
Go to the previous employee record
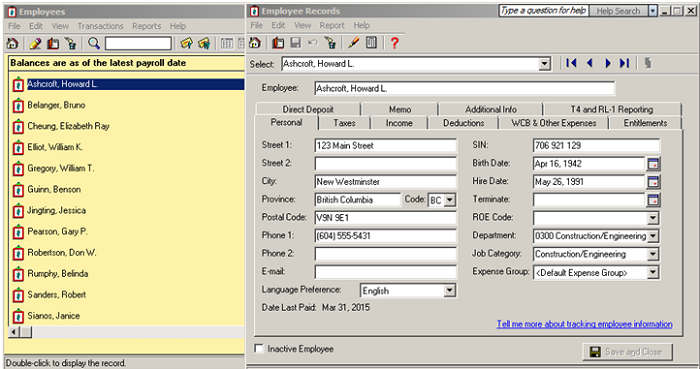pos(589,63)
